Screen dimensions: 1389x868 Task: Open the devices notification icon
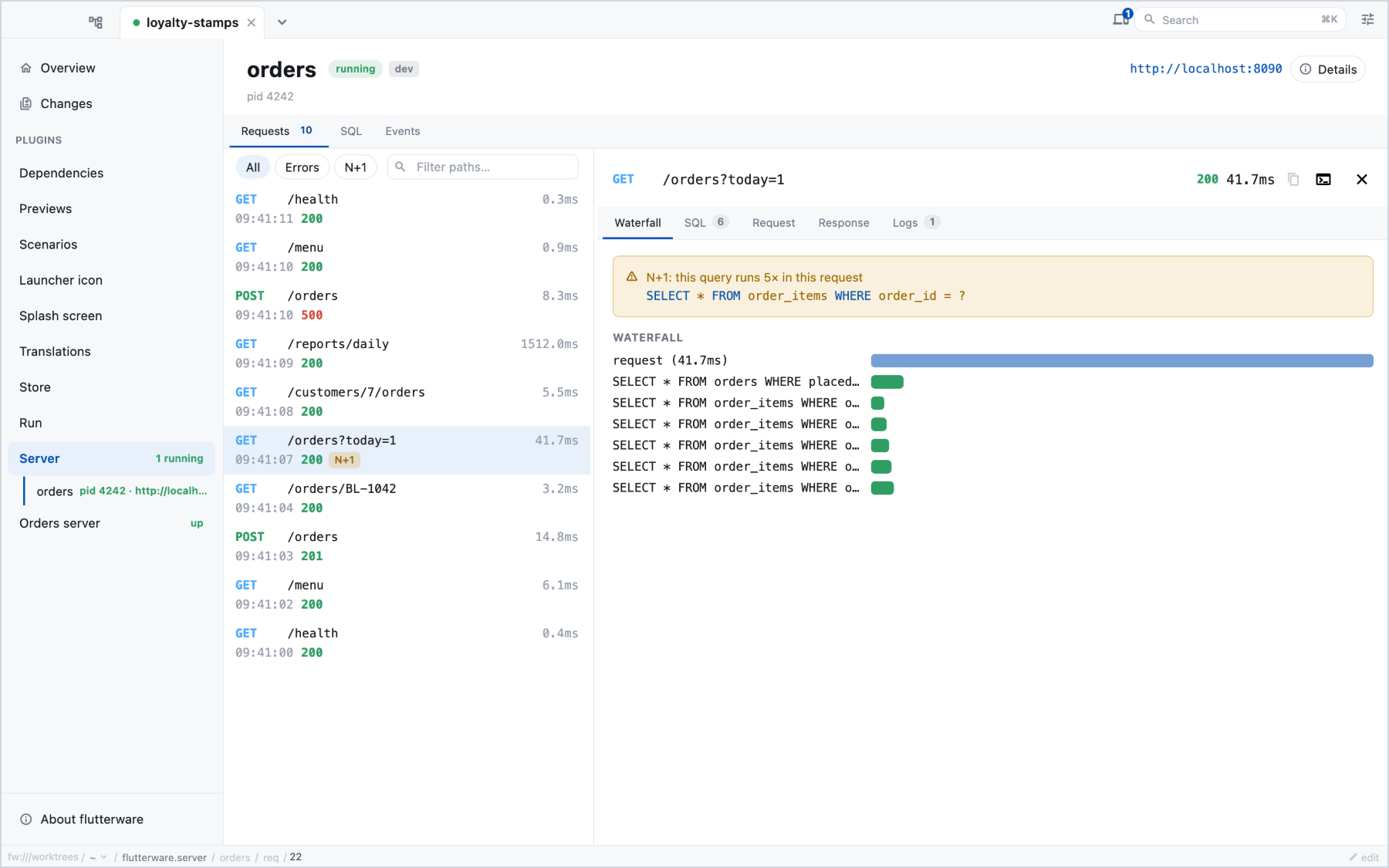coord(1121,19)
